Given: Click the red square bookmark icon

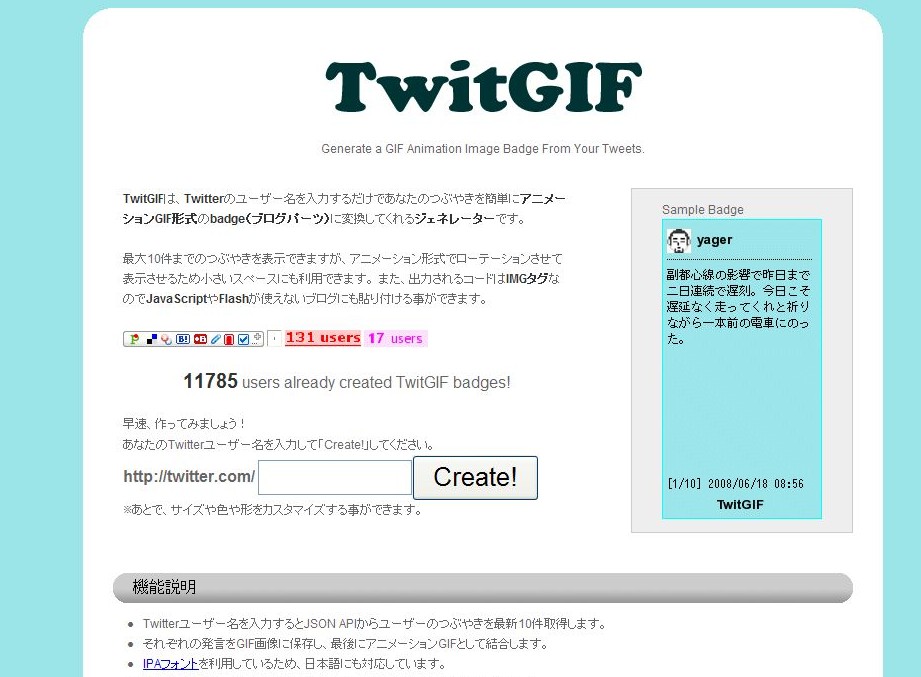Looking at the screenshot, I should pos(229,339).
